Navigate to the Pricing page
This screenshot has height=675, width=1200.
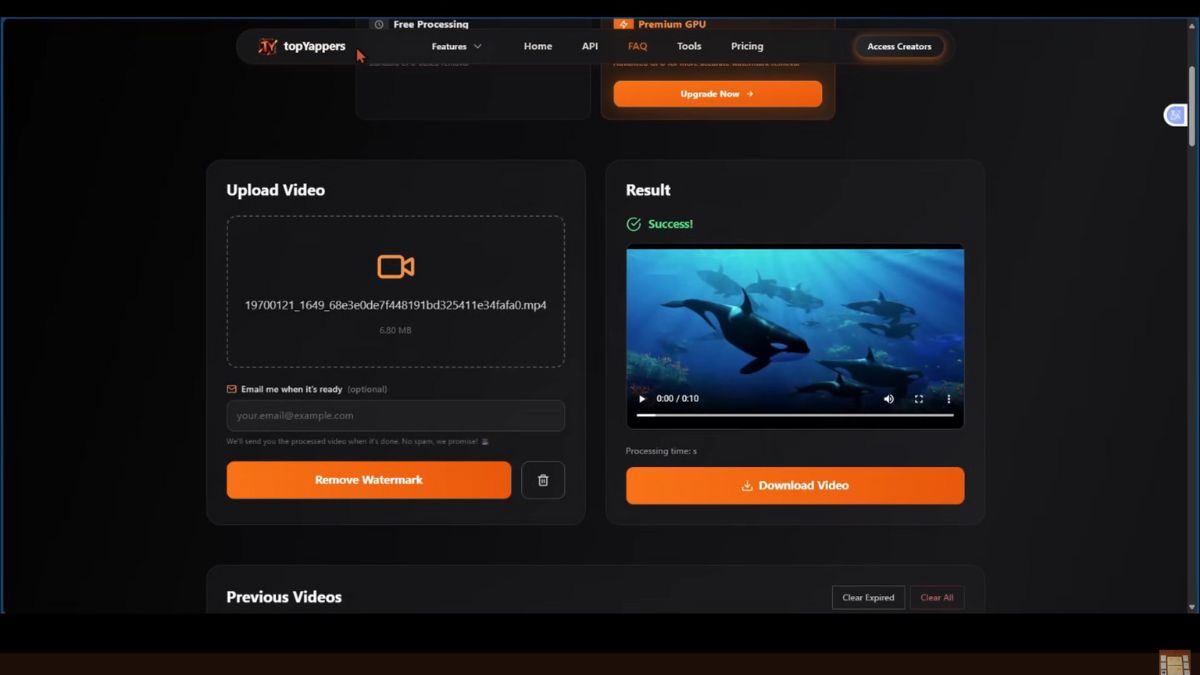pyautogui.click(x=747, y=47)
